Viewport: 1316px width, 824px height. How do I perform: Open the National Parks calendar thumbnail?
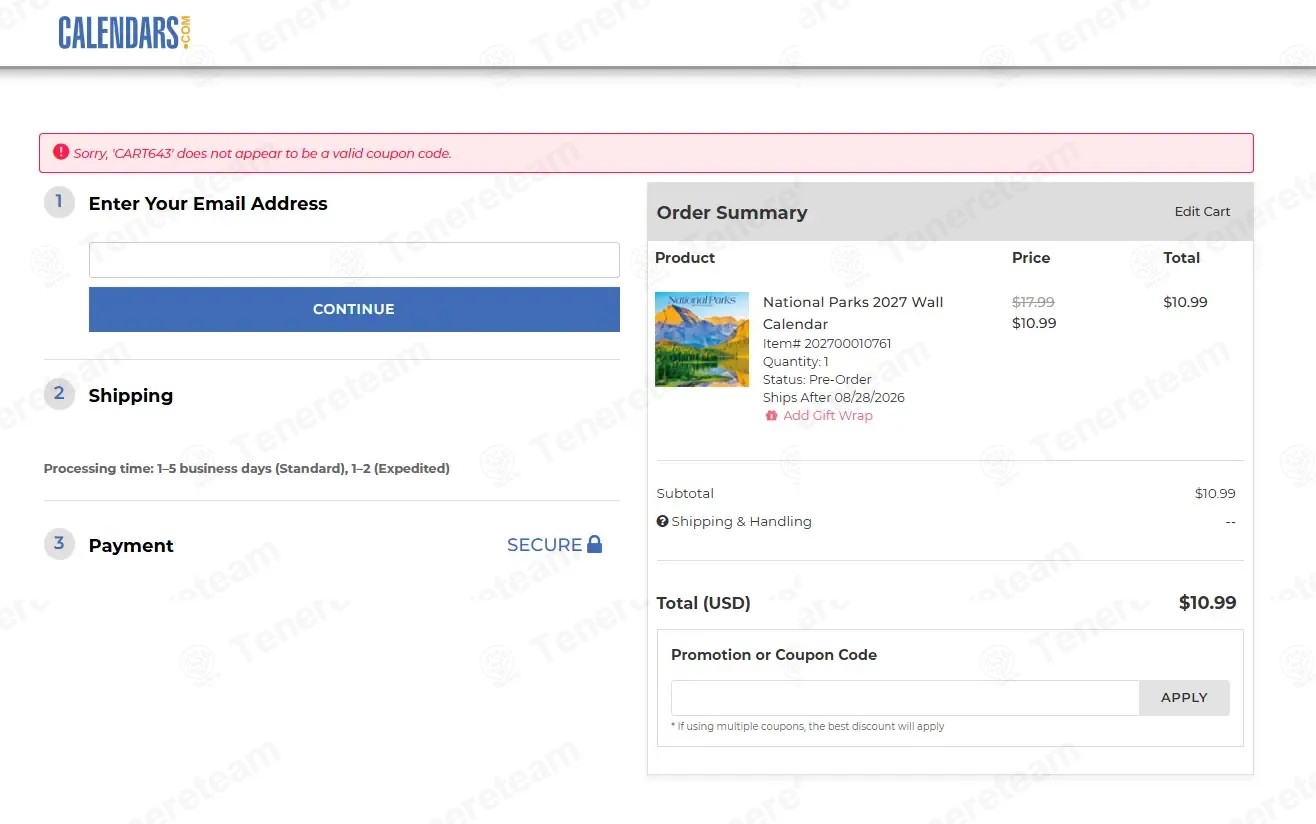tap(702, 339)
